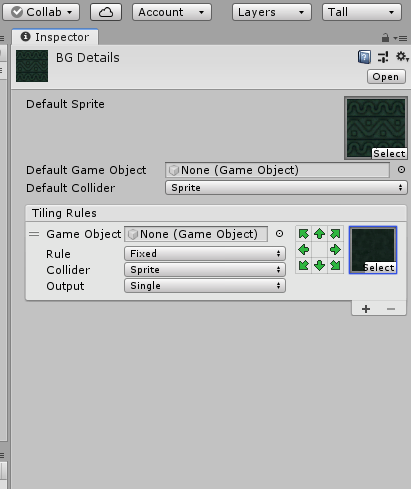This screenshot has width=411, height=489.
Task: Open object picker for Default Game Object
Action: pos(401,170)
